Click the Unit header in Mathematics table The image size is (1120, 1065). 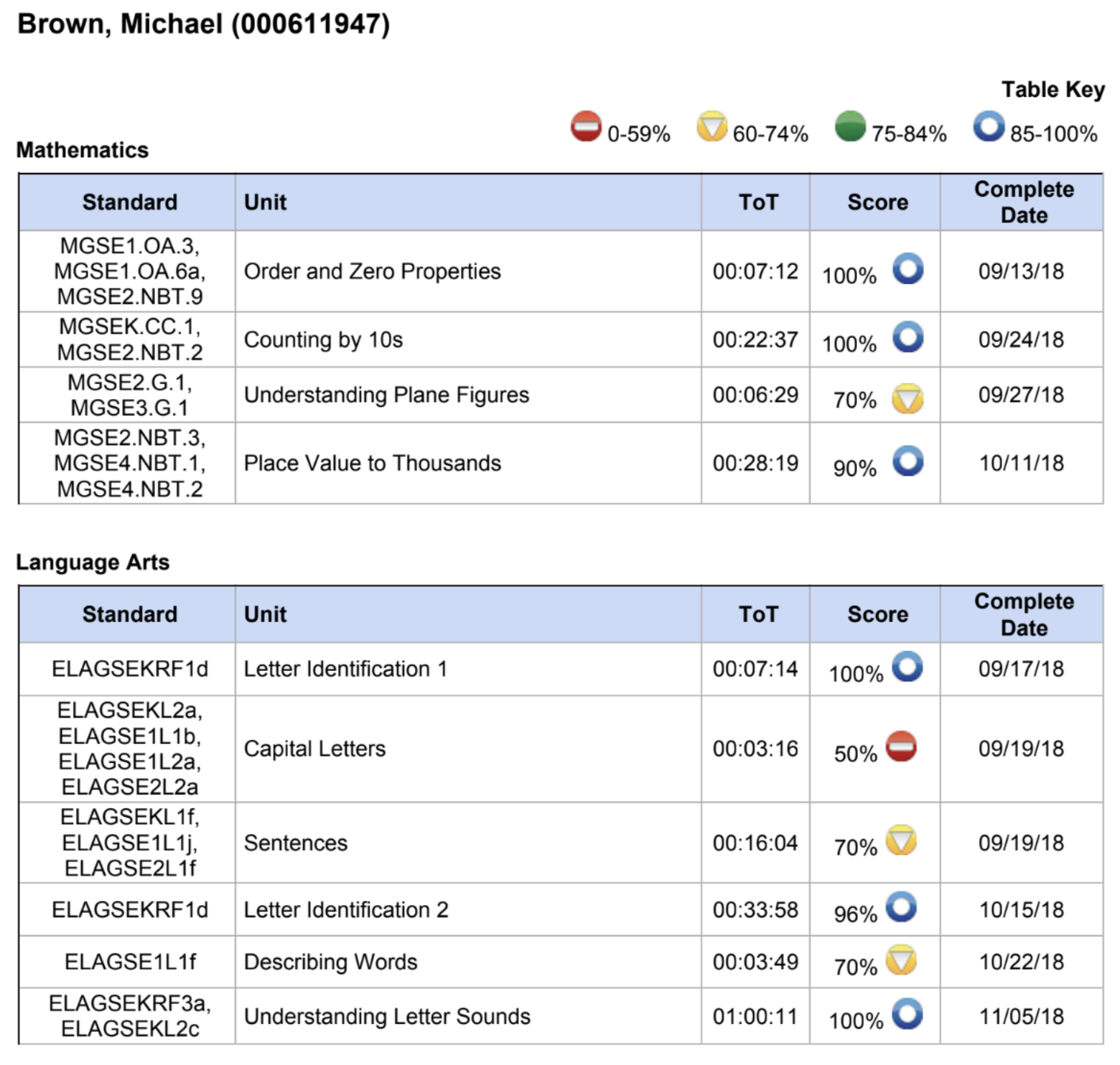pos(266,202)
